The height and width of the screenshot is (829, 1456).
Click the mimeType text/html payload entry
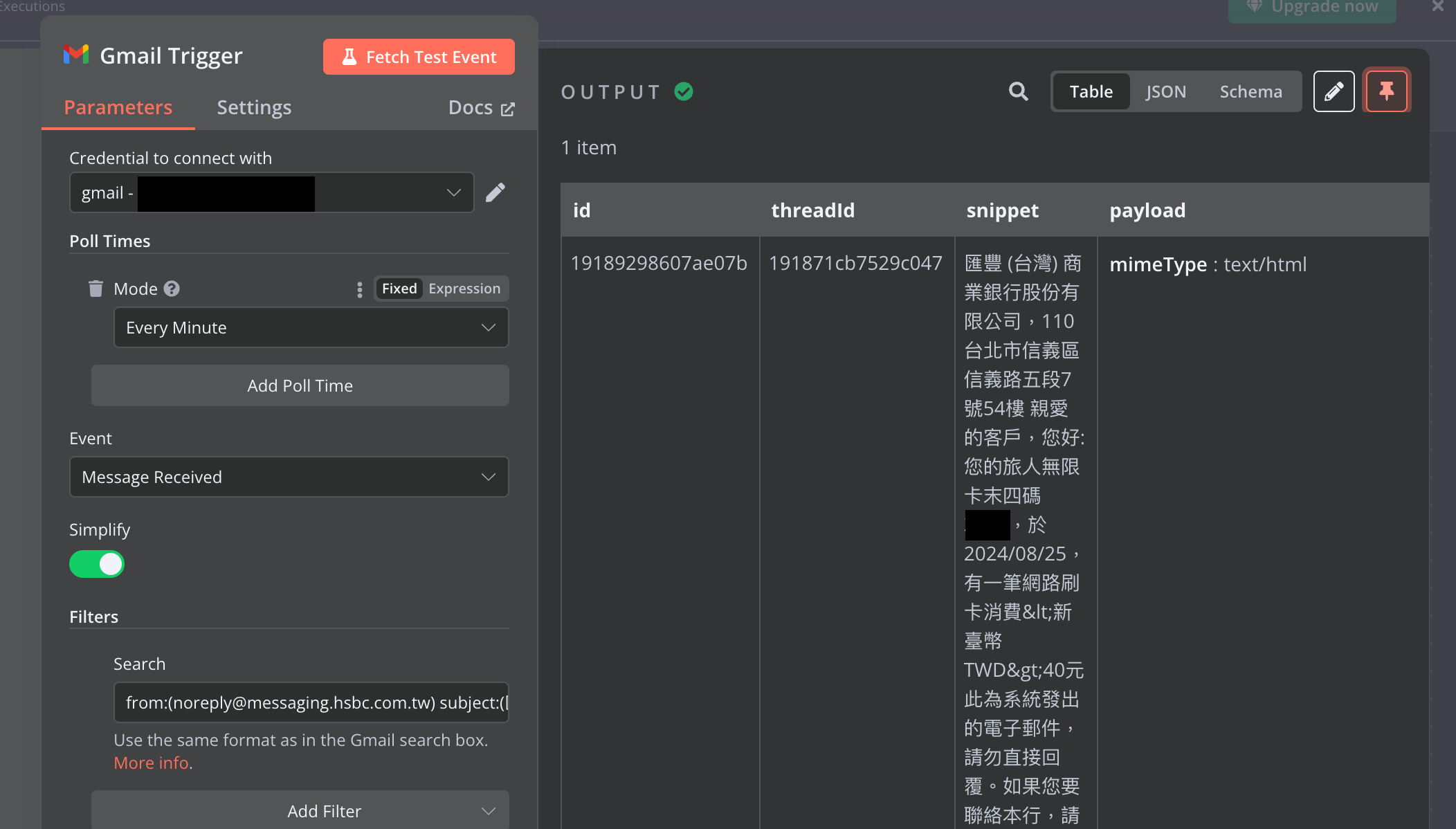(x=1208, y=264)
